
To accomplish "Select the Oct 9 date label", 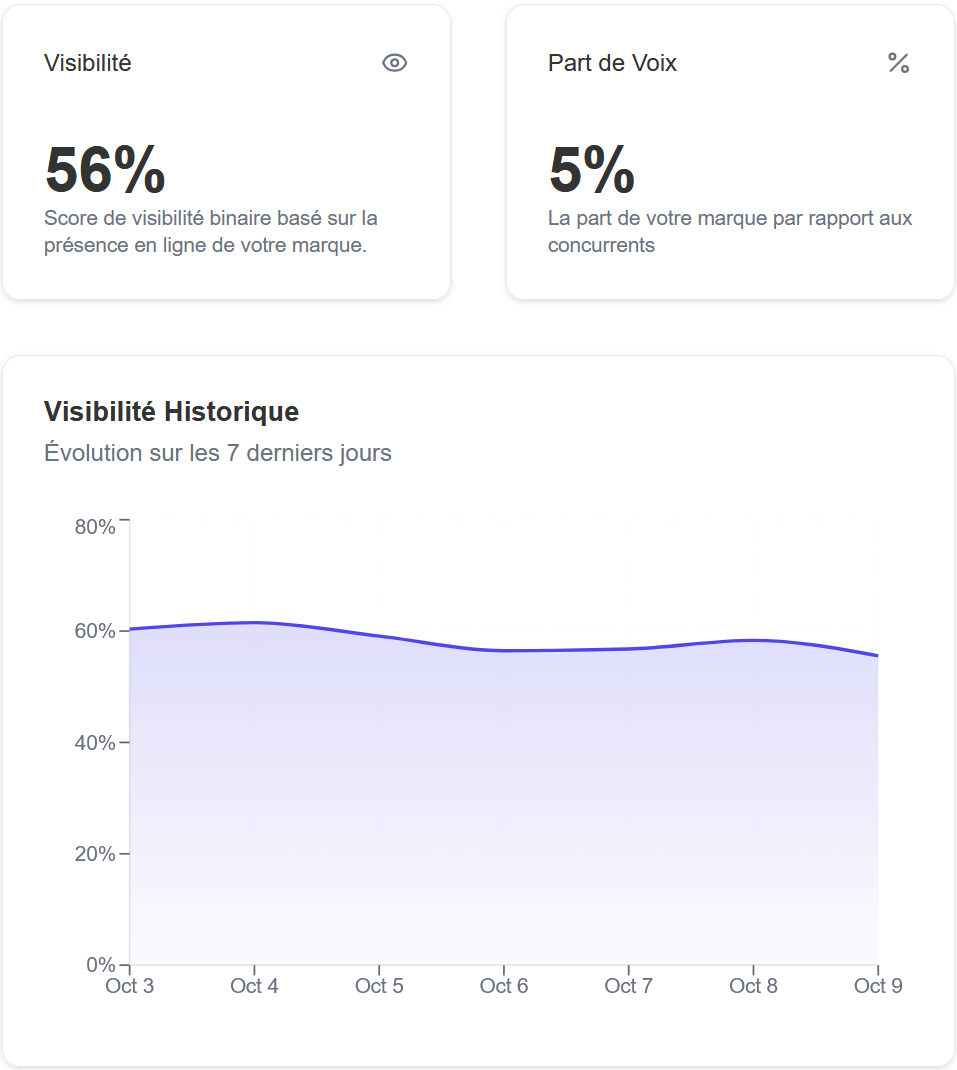I will click(878, 986).
